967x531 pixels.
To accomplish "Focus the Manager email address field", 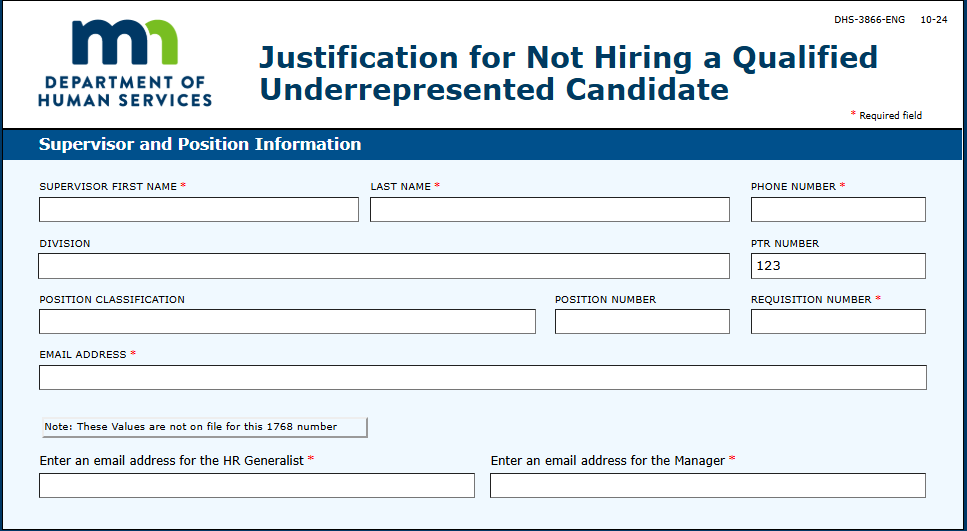I will [x=708, y=485].
